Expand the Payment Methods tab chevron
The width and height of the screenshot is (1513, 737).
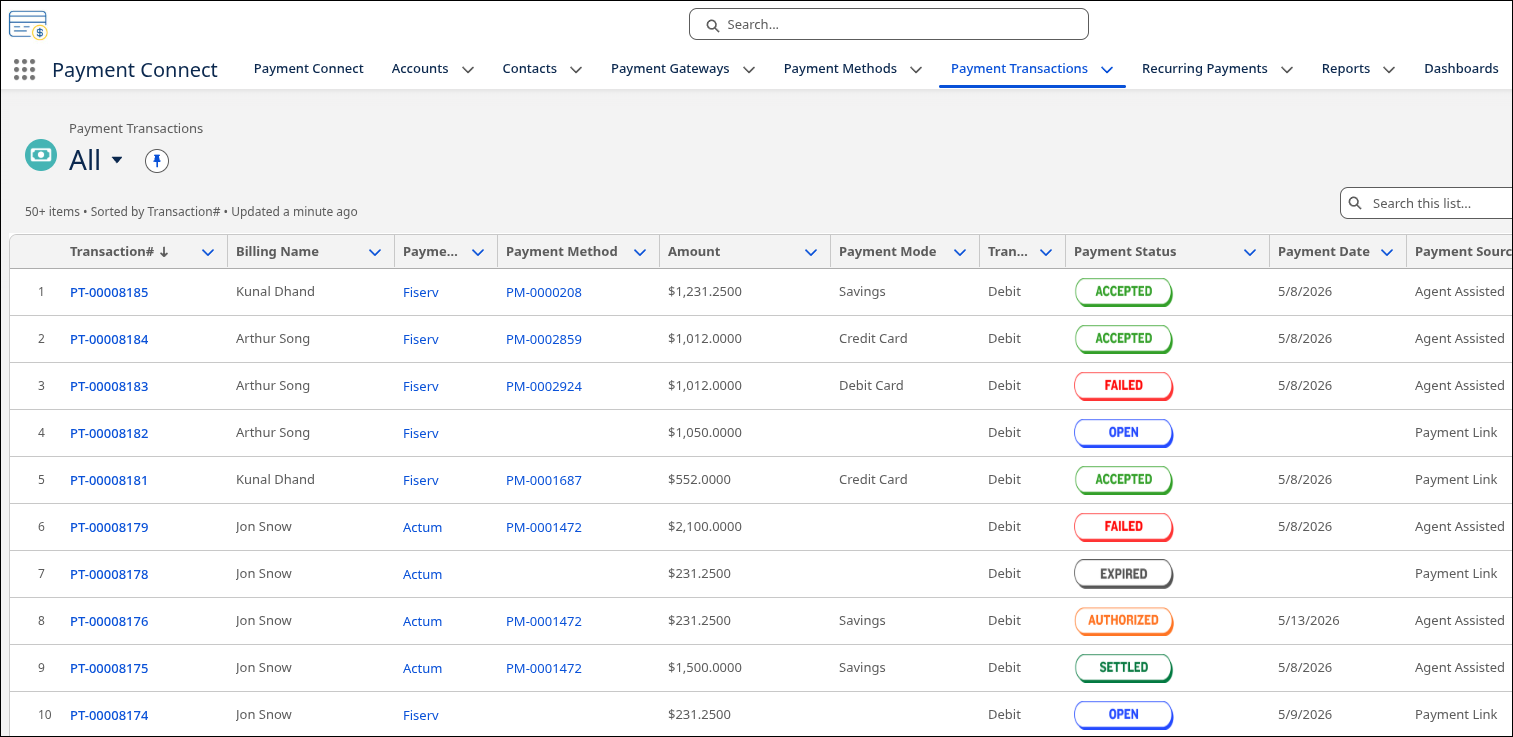pos(916,70)
